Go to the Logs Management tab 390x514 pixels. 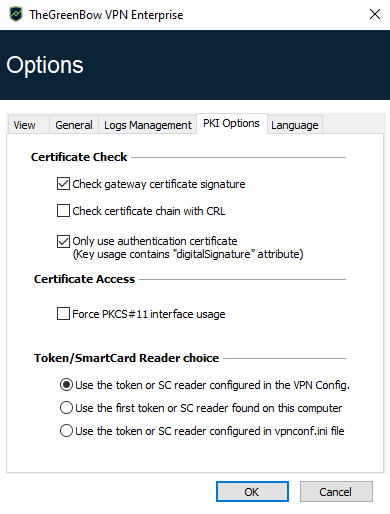[x=147, y=125]
